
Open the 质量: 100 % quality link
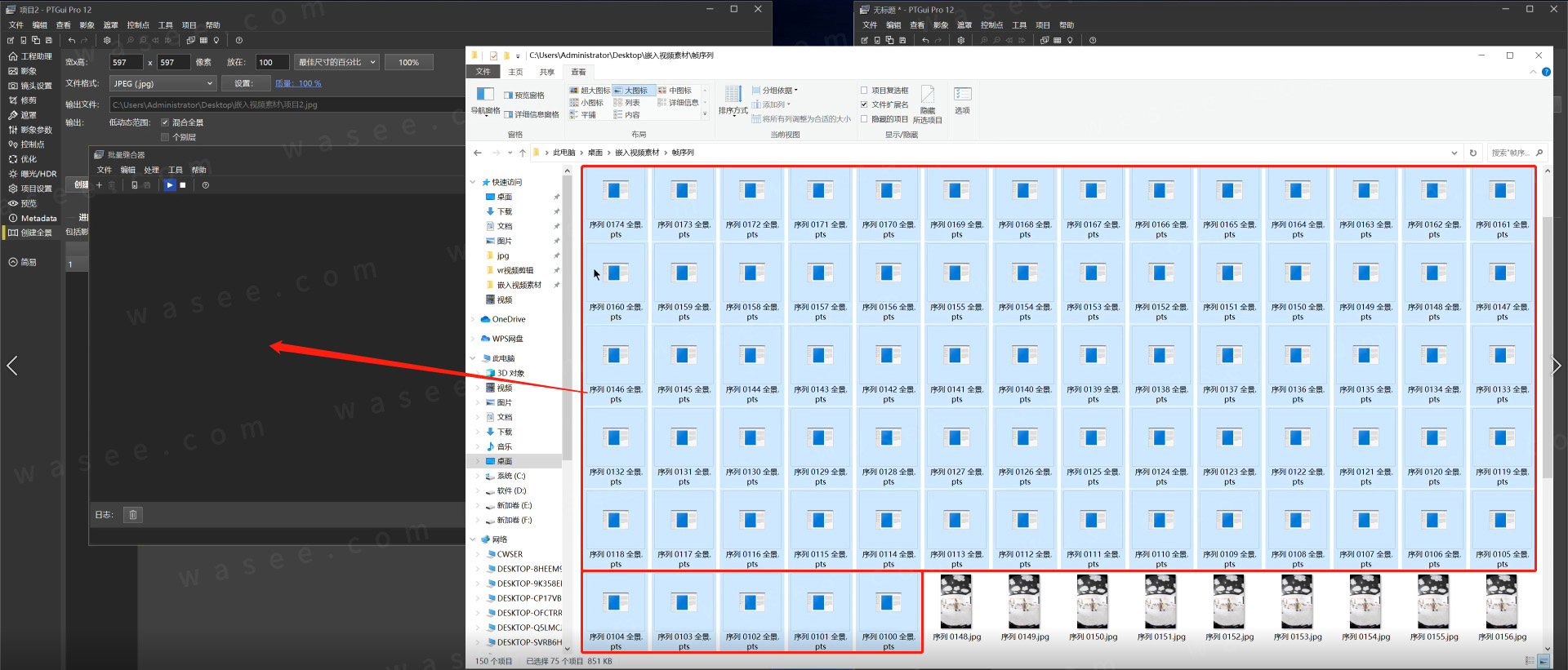(298, 83)
